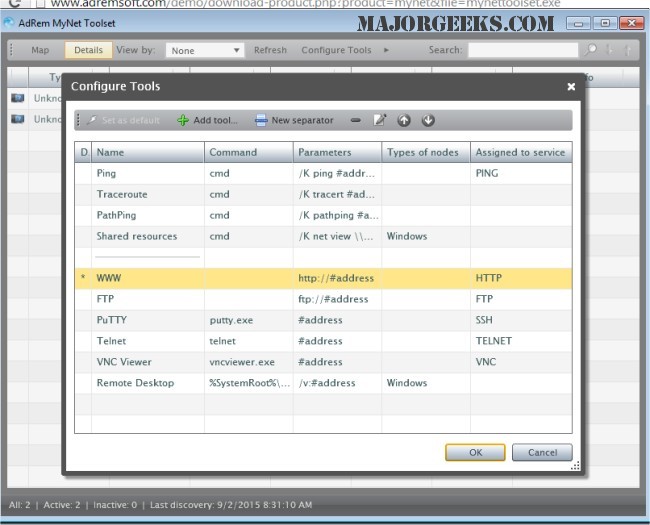The image size is (650, 525).
Task: Click the second Unknown device icon
Action: click(17, 119)
